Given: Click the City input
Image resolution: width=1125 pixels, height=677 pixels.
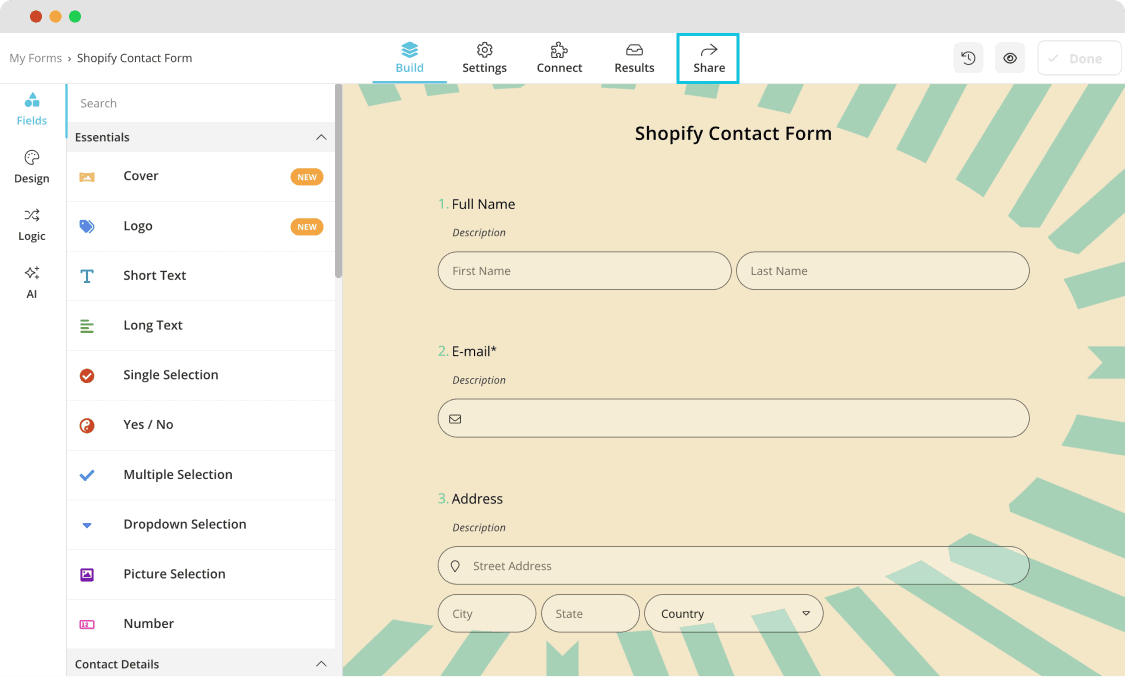Looking at the screenshot, I should coord(487,614).
